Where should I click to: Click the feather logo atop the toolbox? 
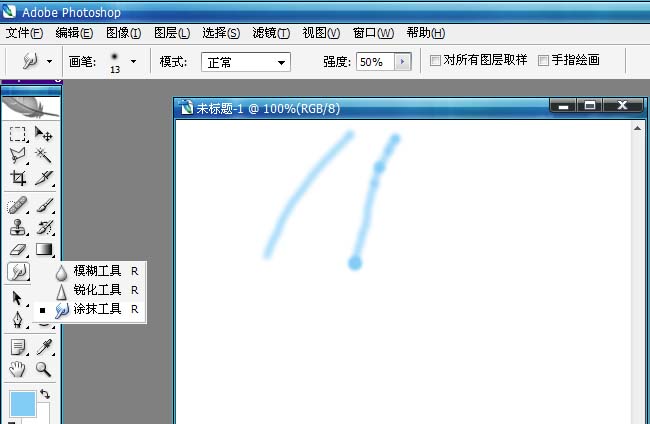(31, 108)
